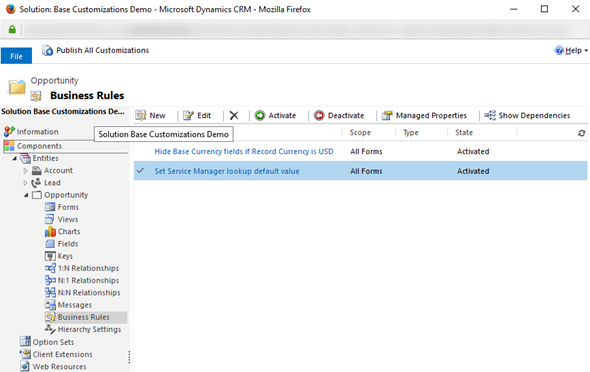Click the Client Extensions icon
Viewport: 590px width, 372px height.
point(25,354)
